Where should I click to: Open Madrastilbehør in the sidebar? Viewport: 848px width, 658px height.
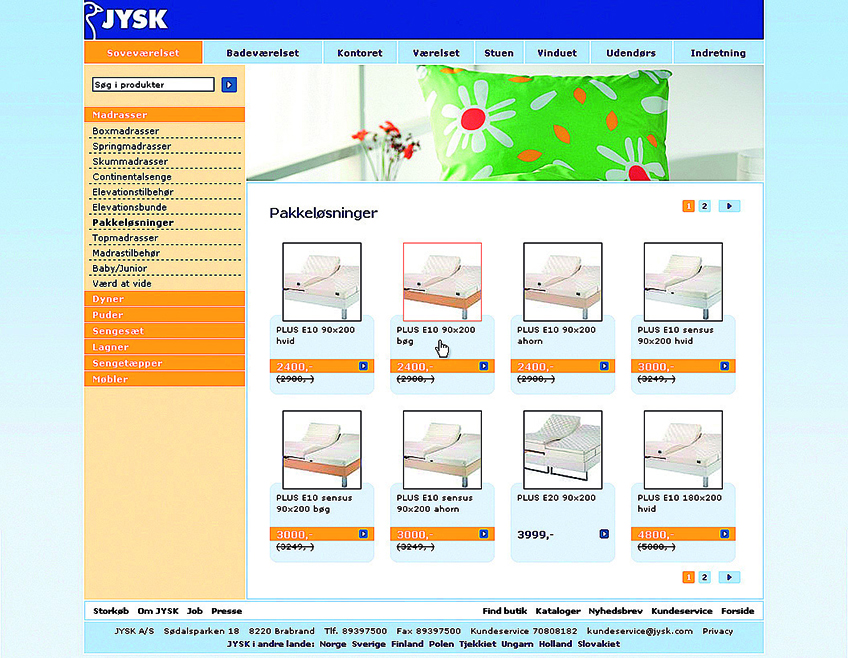(126, 253)
